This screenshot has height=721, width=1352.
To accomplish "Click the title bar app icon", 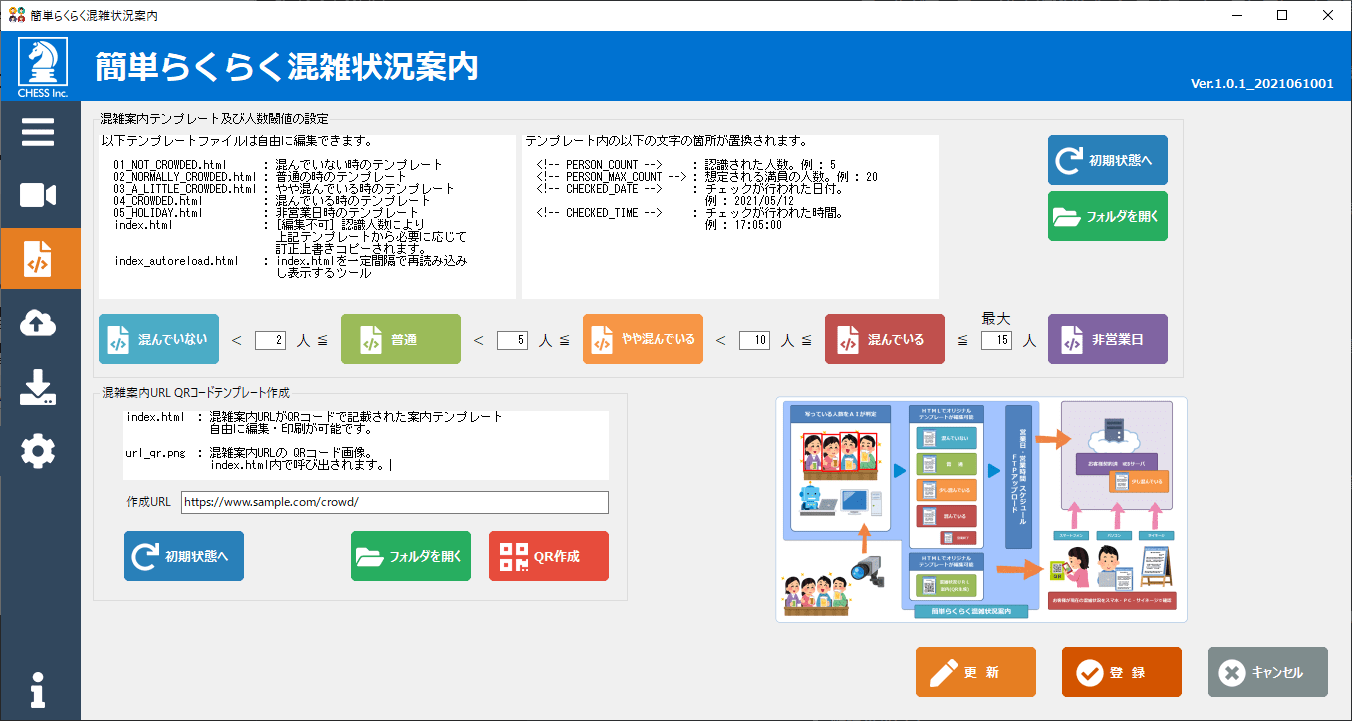I will 16,15.
